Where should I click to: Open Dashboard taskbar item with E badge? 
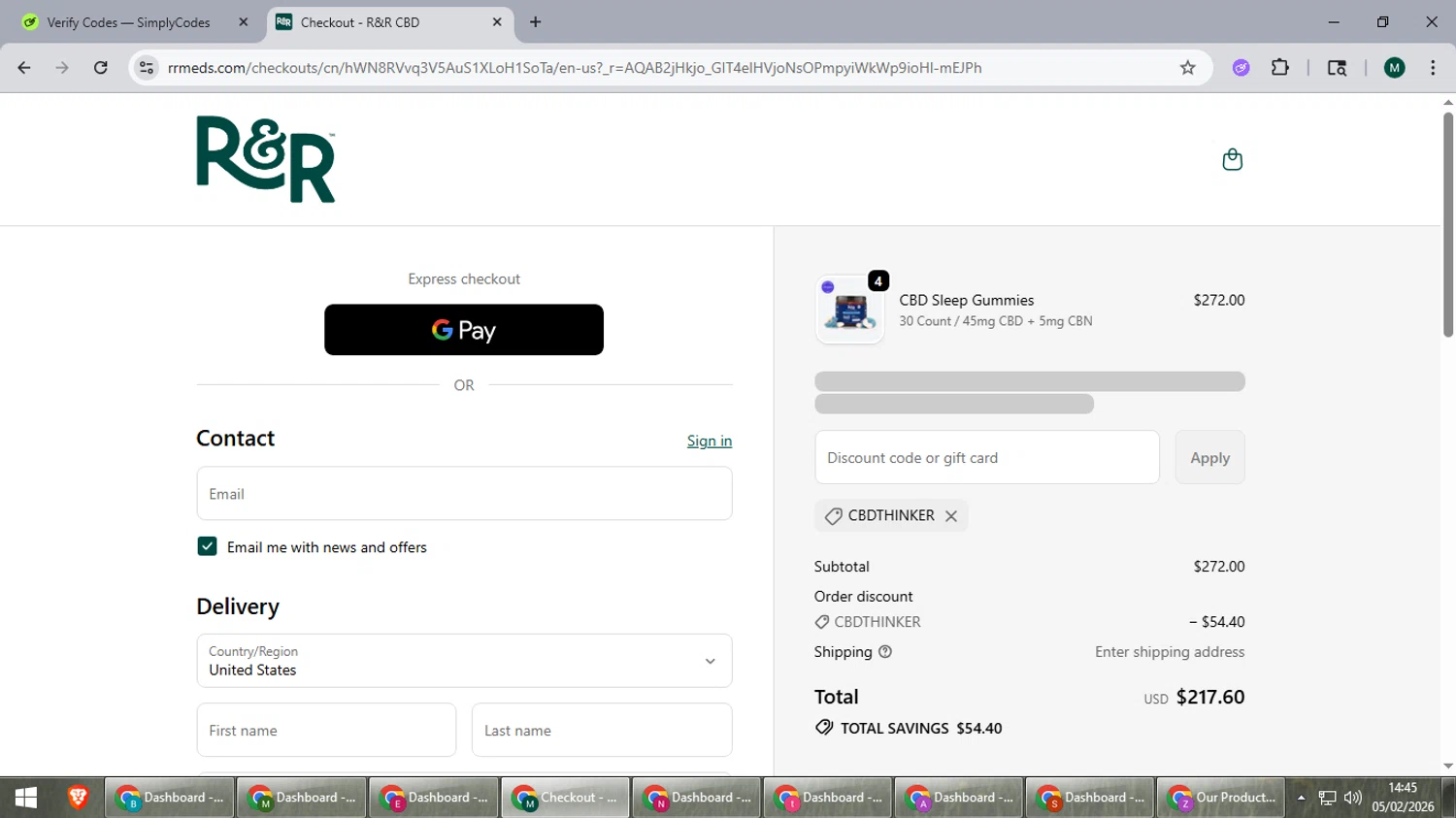click(x=434, y=798)
